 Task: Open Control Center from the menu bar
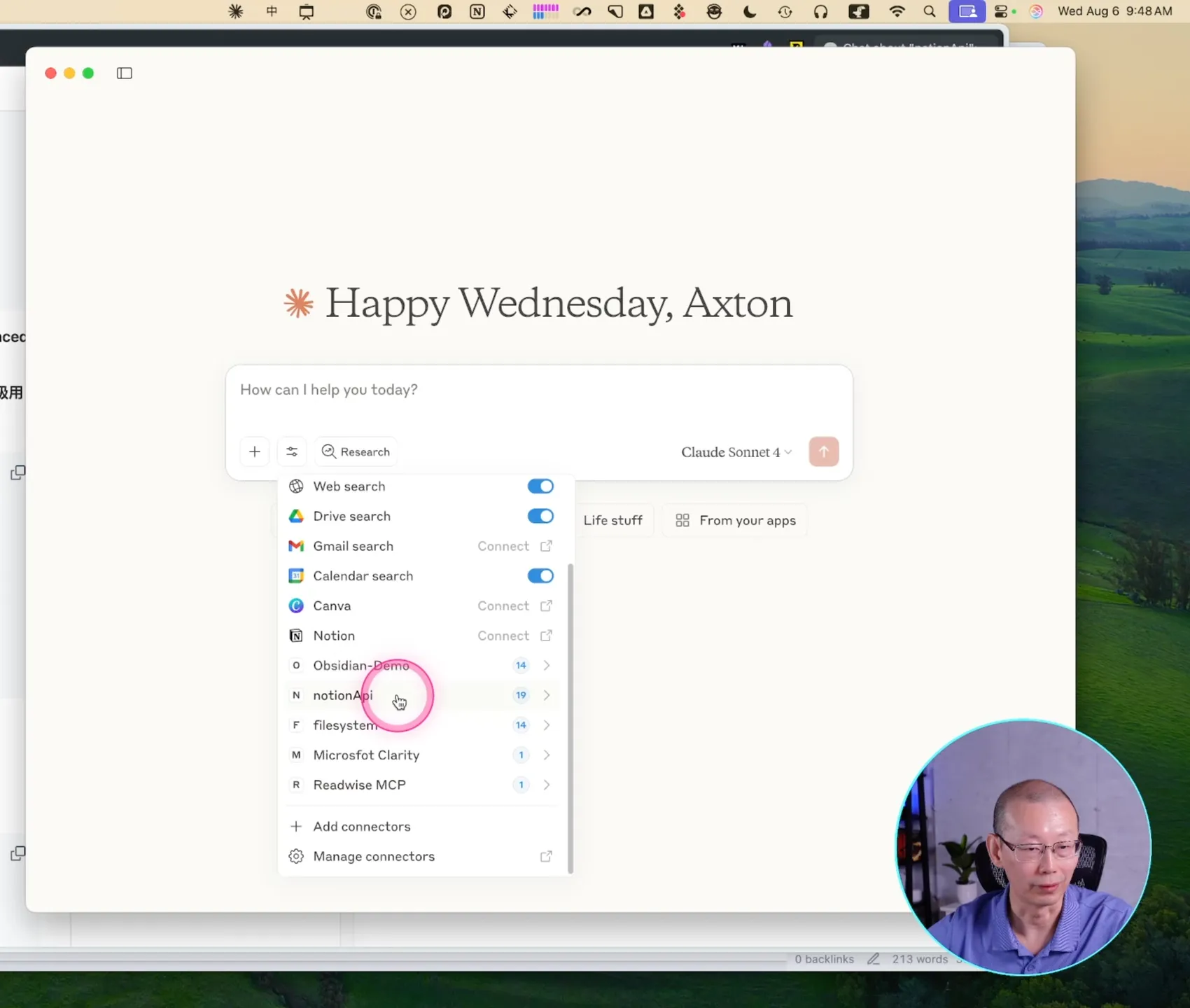click(1001, 11)
